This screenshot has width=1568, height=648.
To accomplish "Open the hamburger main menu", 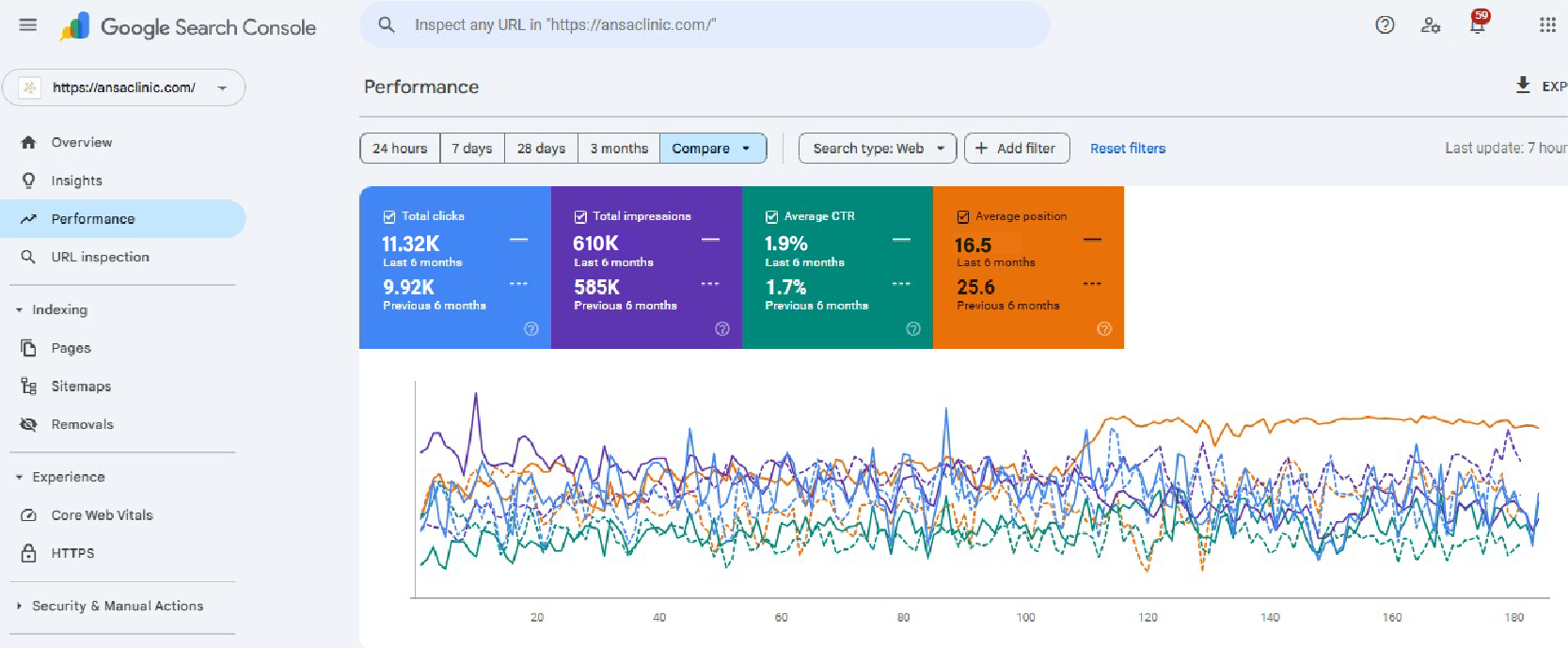I will (x=28, y=25).
